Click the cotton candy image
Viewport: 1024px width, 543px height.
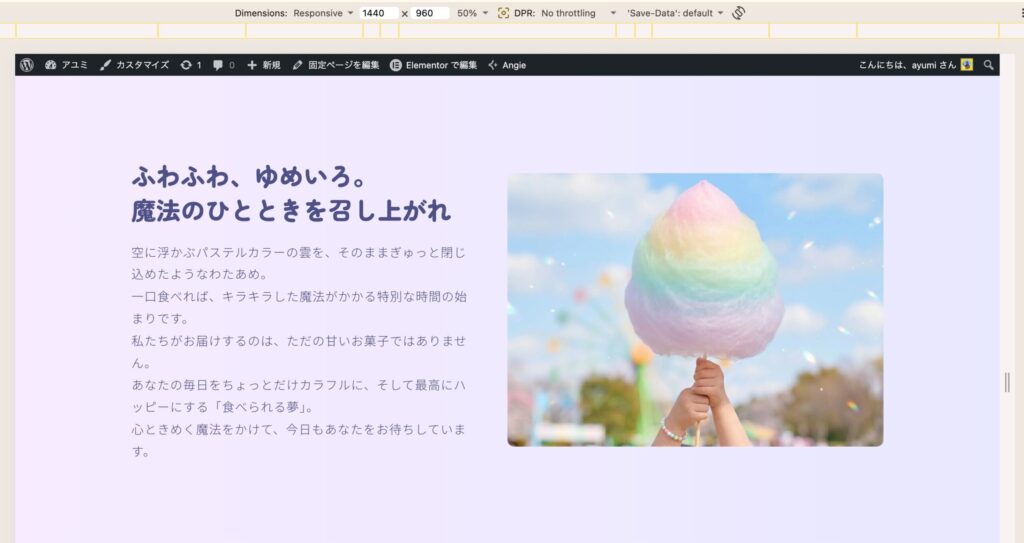point(695,310)
